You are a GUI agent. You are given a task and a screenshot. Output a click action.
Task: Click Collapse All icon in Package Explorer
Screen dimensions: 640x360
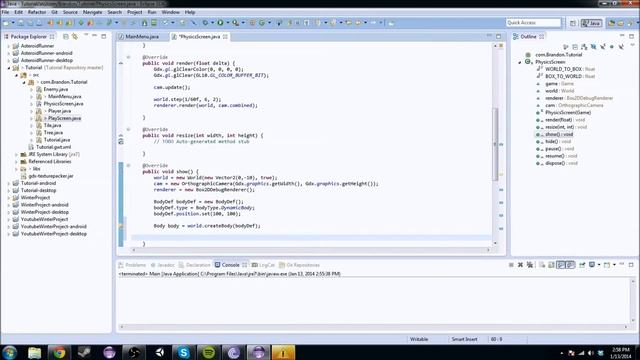click(x=66, y=37)
